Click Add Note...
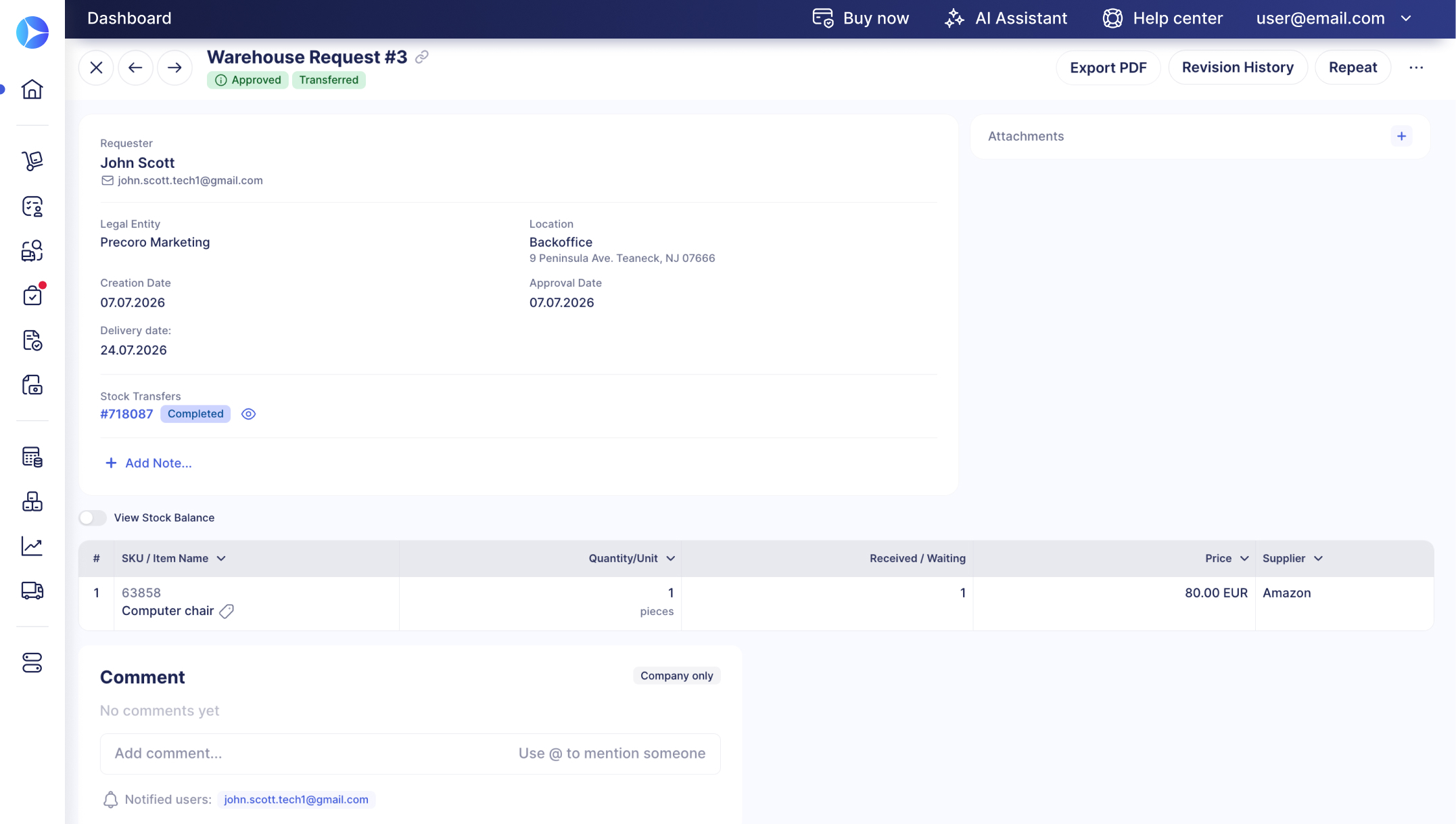 (x=148, y=463)
